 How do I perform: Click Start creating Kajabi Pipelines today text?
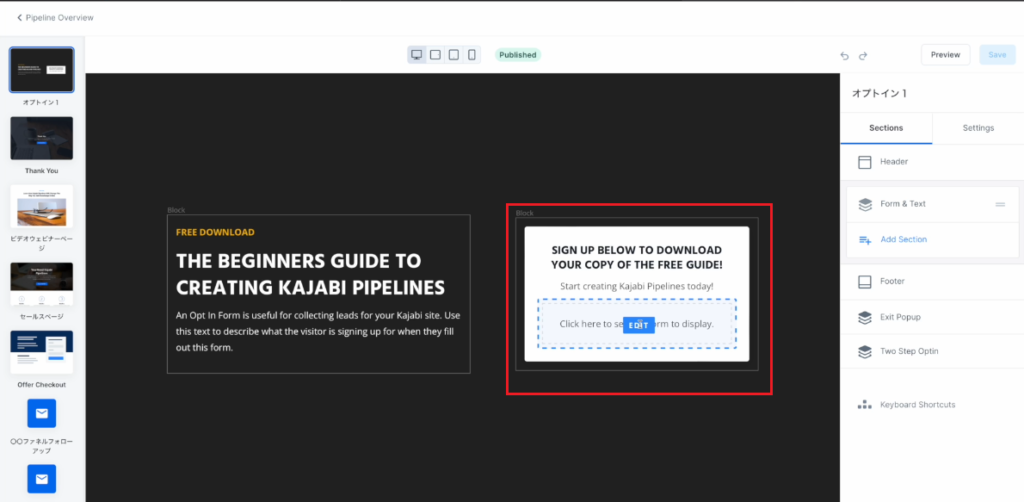pos(637,286)
